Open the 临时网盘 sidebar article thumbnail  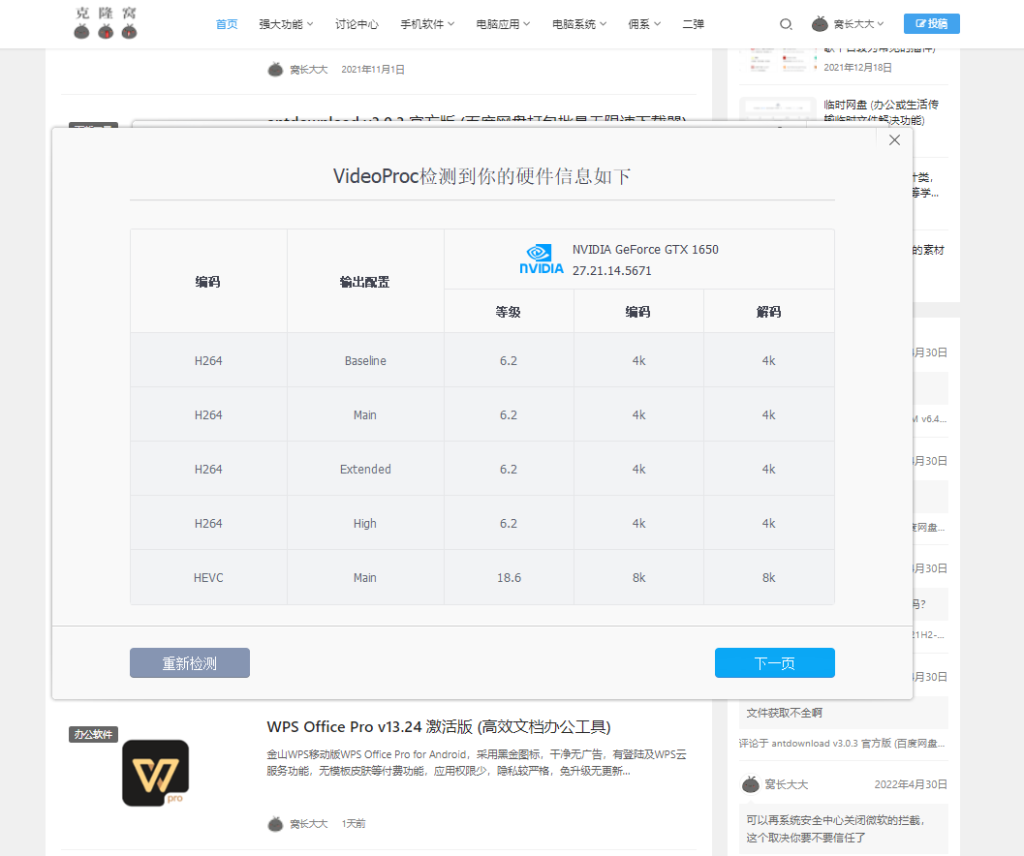777,109
